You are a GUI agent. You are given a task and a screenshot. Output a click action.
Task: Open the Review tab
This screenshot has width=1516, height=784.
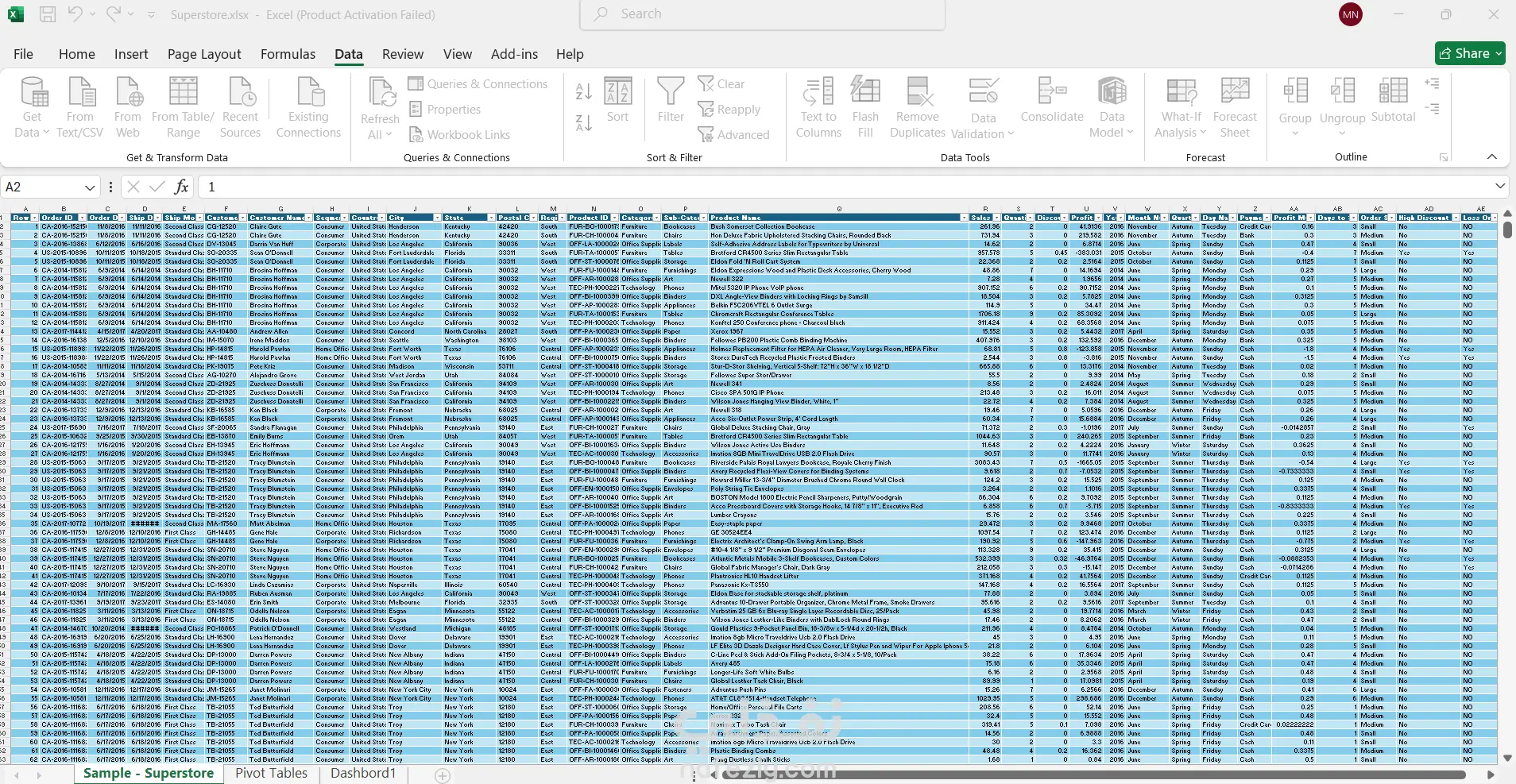click(x=403, y=54)
